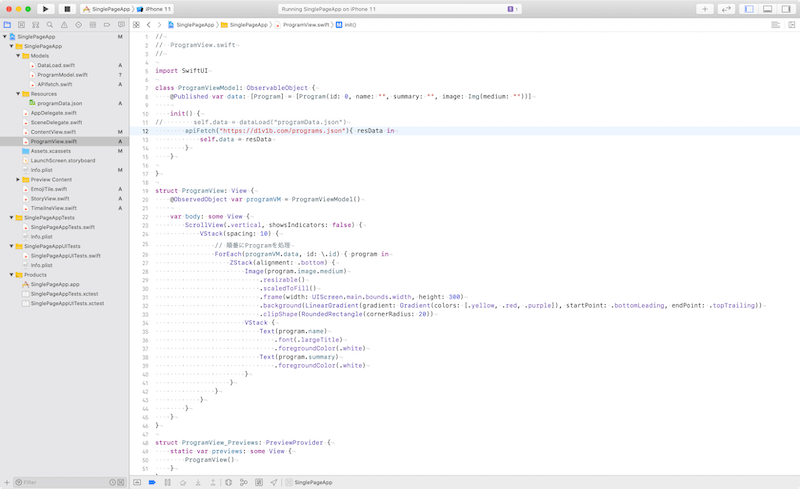The width and height of the screenshot is (800, 489).
Task: Open ProgramModel.swift file
Action: (x=62, y=75)
